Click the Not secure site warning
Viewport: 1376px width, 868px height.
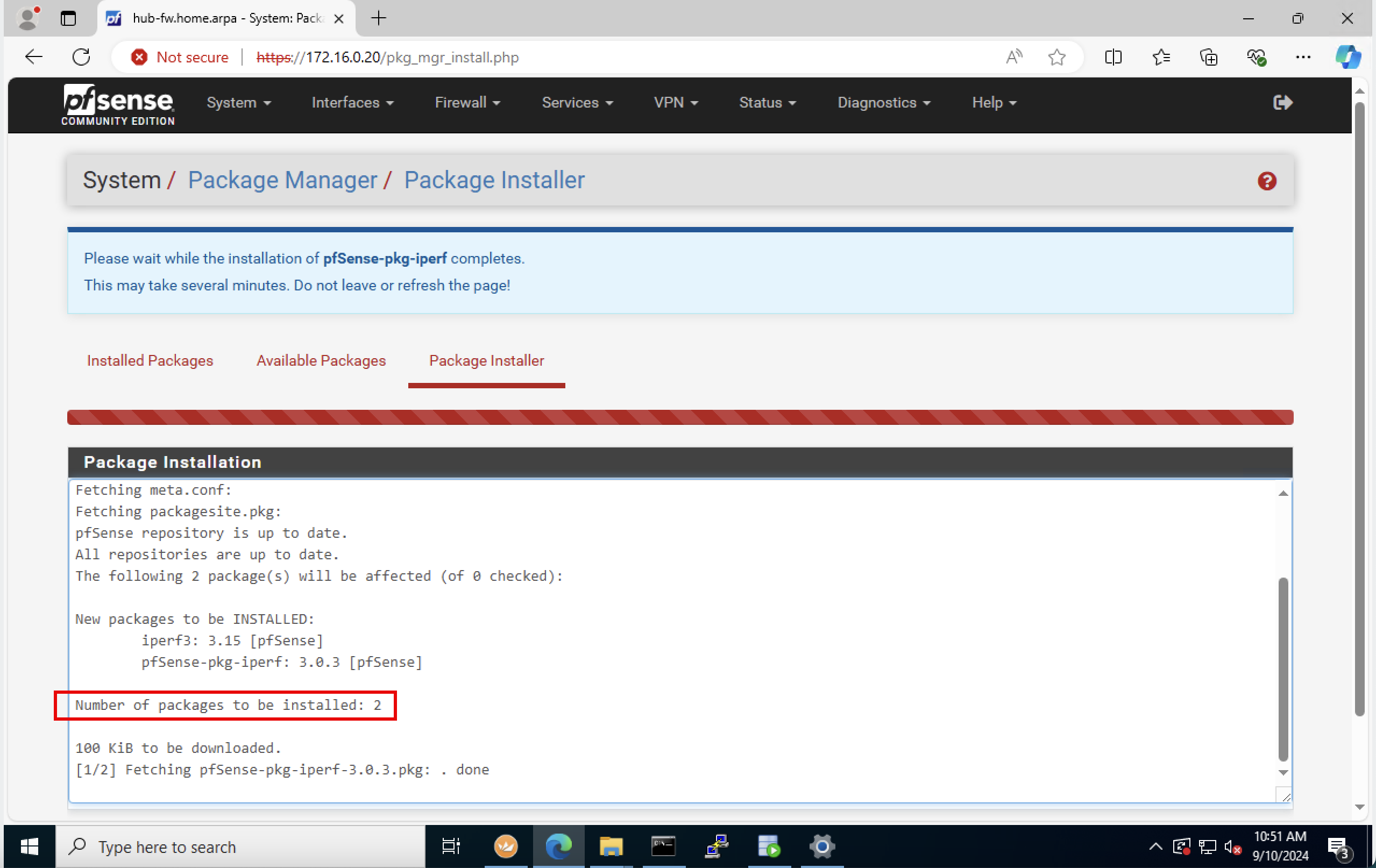coord(180,57)
